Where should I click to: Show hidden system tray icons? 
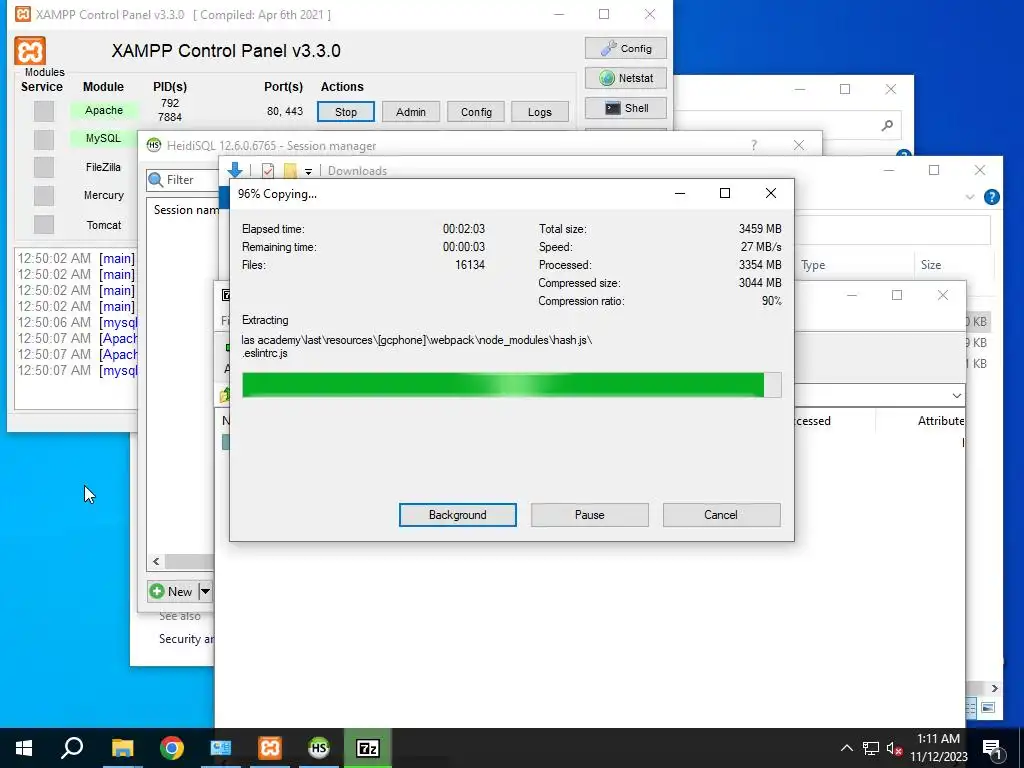point(846,748)
